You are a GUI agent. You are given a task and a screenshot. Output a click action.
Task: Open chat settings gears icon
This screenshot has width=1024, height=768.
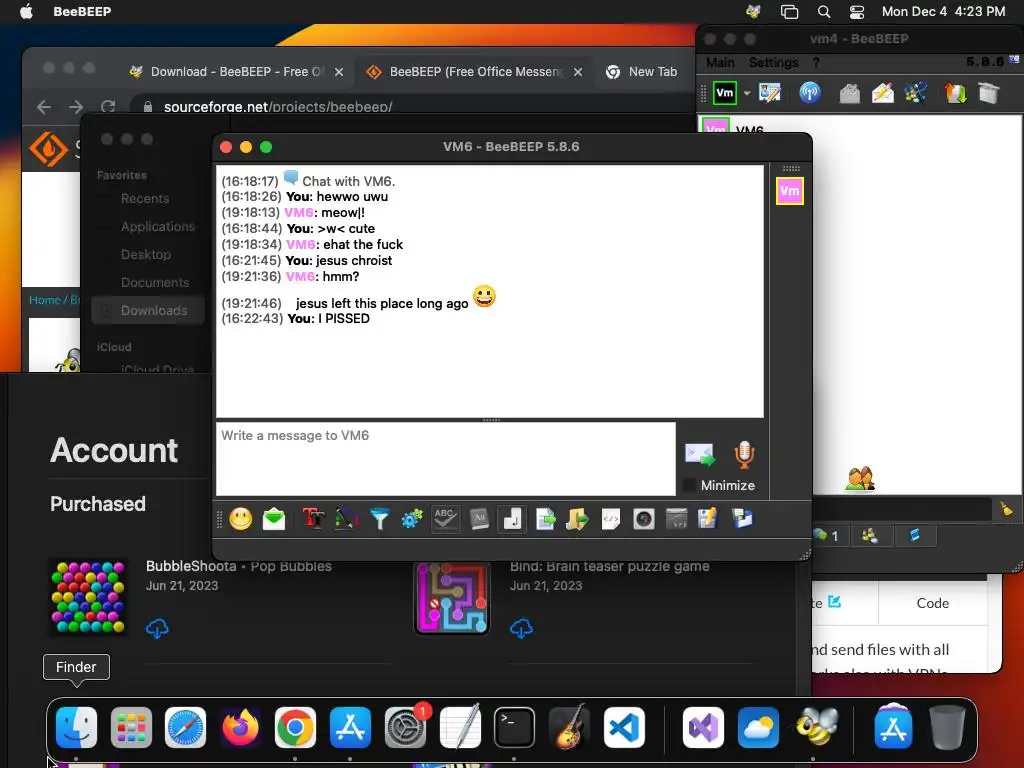412,519
